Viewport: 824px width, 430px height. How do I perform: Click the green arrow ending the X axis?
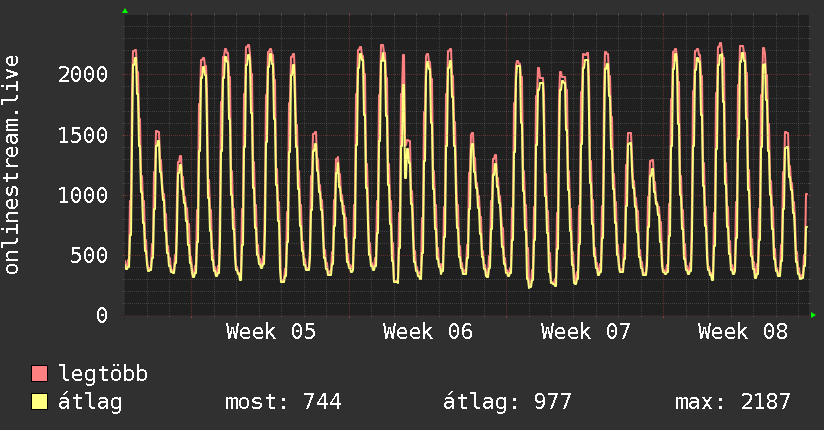pos(814,315)
